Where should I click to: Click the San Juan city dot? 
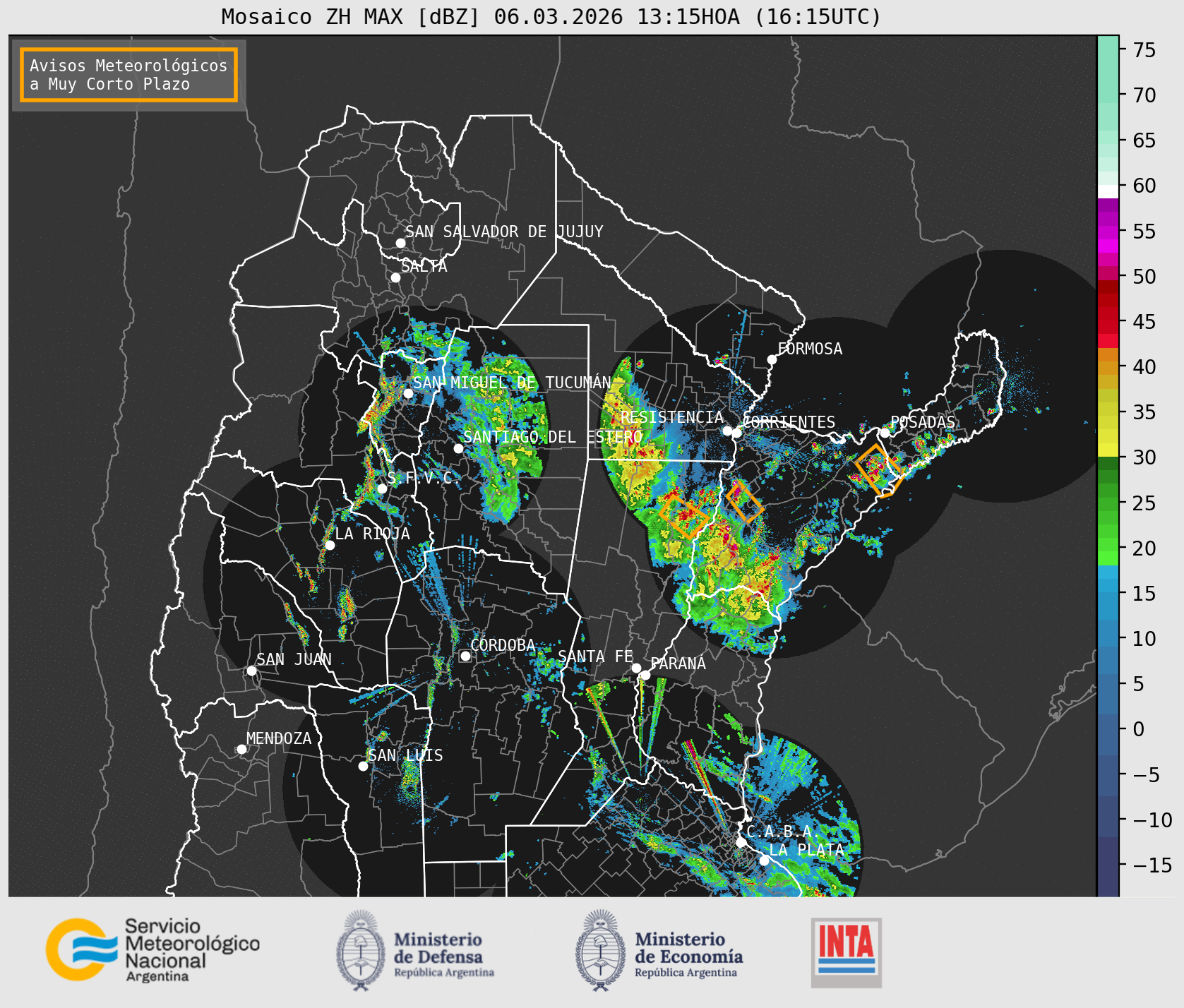click(251, 671)
